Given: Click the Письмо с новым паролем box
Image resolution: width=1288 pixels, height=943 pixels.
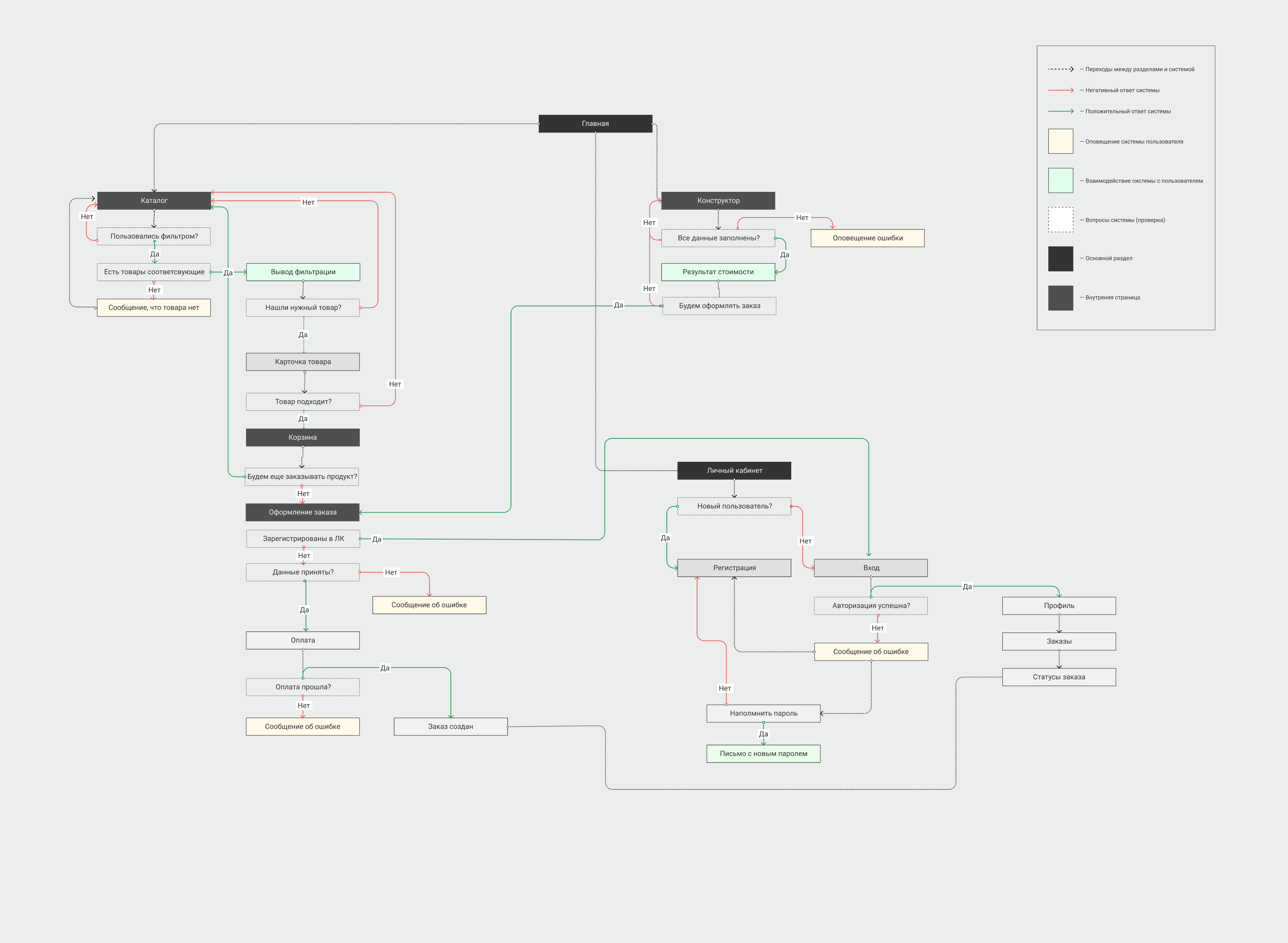Looking at the screenshot, I should tap(763, 754).
